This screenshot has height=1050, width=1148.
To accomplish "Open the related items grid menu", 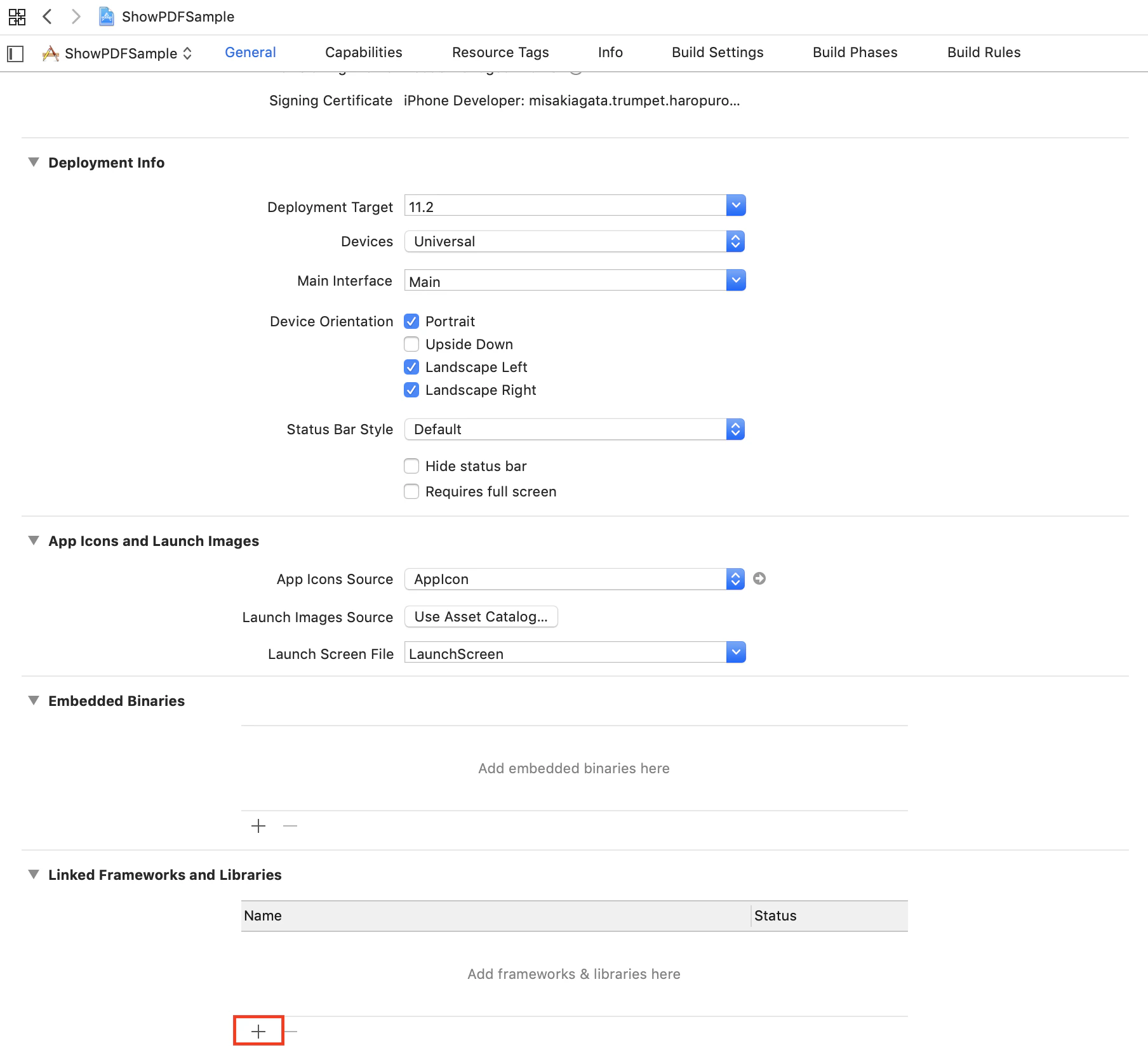I will coord(17,17).
